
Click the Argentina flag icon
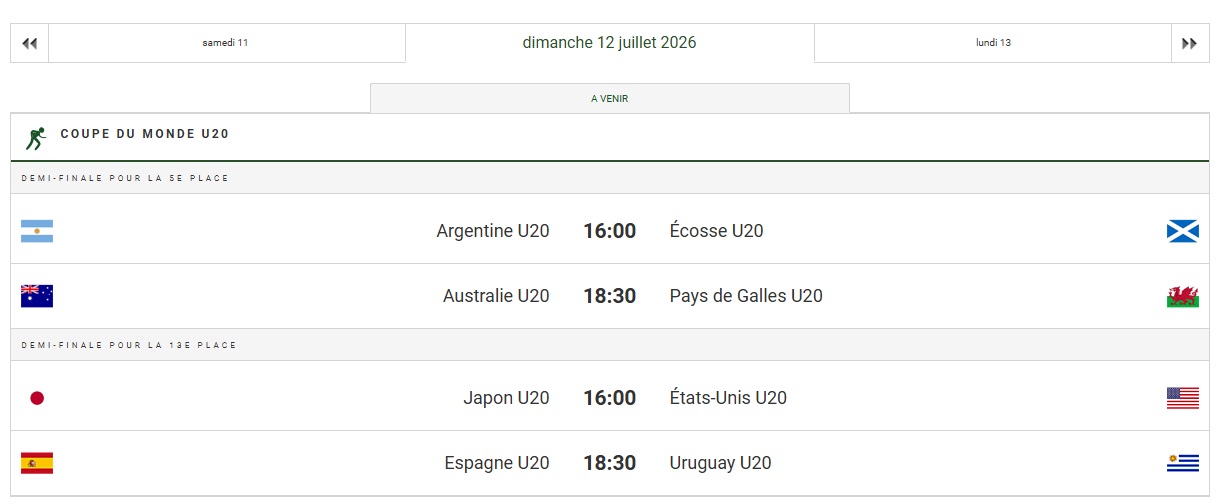click(x=37, y=231)
